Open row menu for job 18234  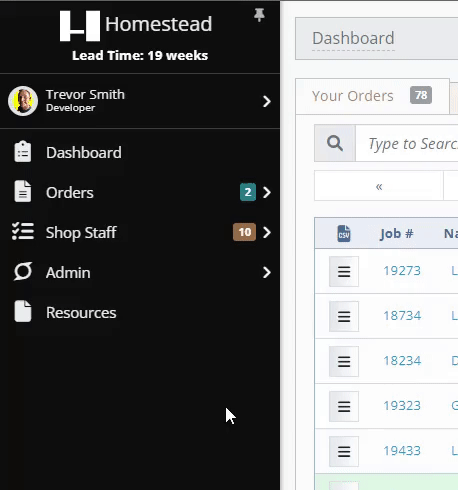pos(344,361)
